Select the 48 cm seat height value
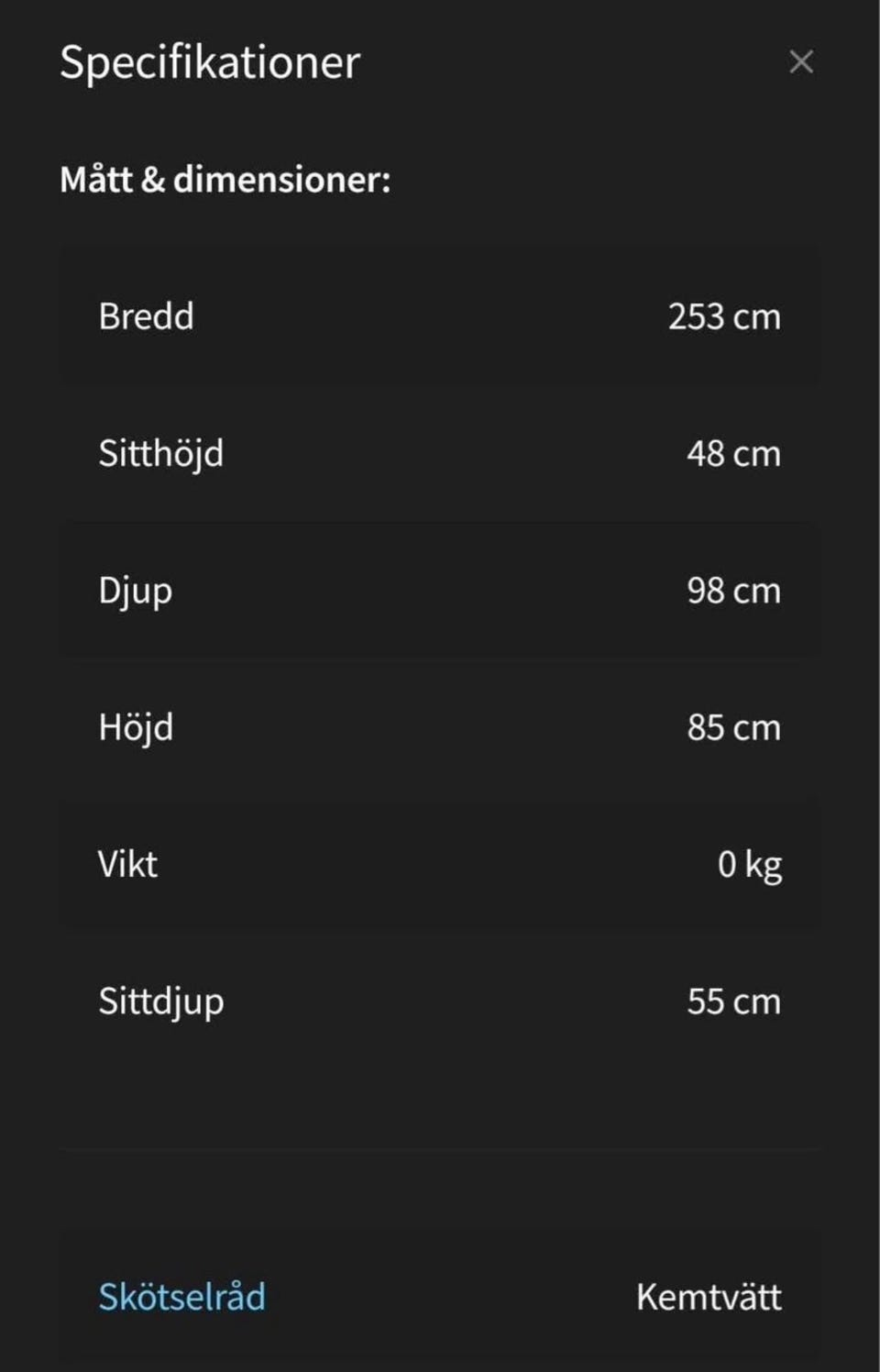The image size is (880, 1372). [x=733, y=453]
